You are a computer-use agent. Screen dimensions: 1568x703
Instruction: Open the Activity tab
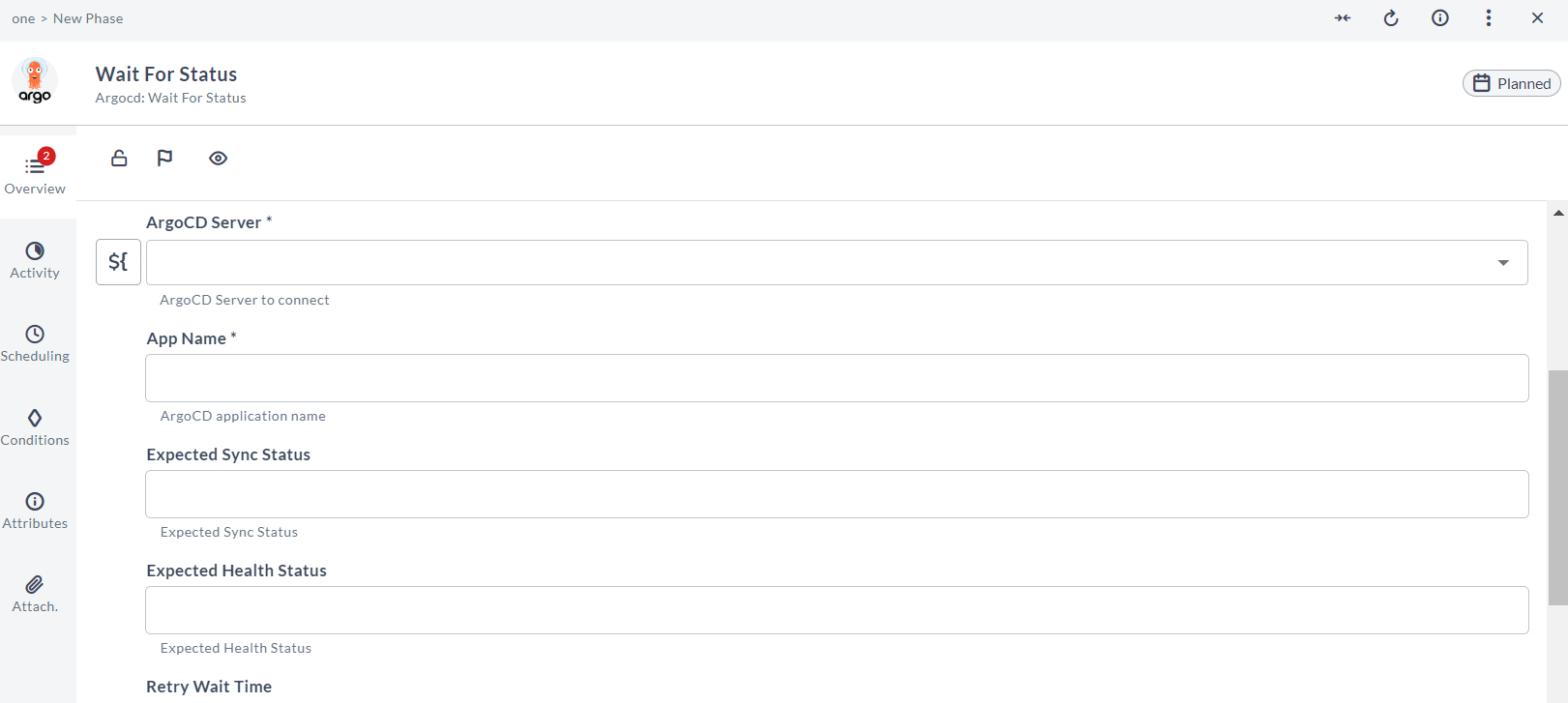tap(35, 261)
